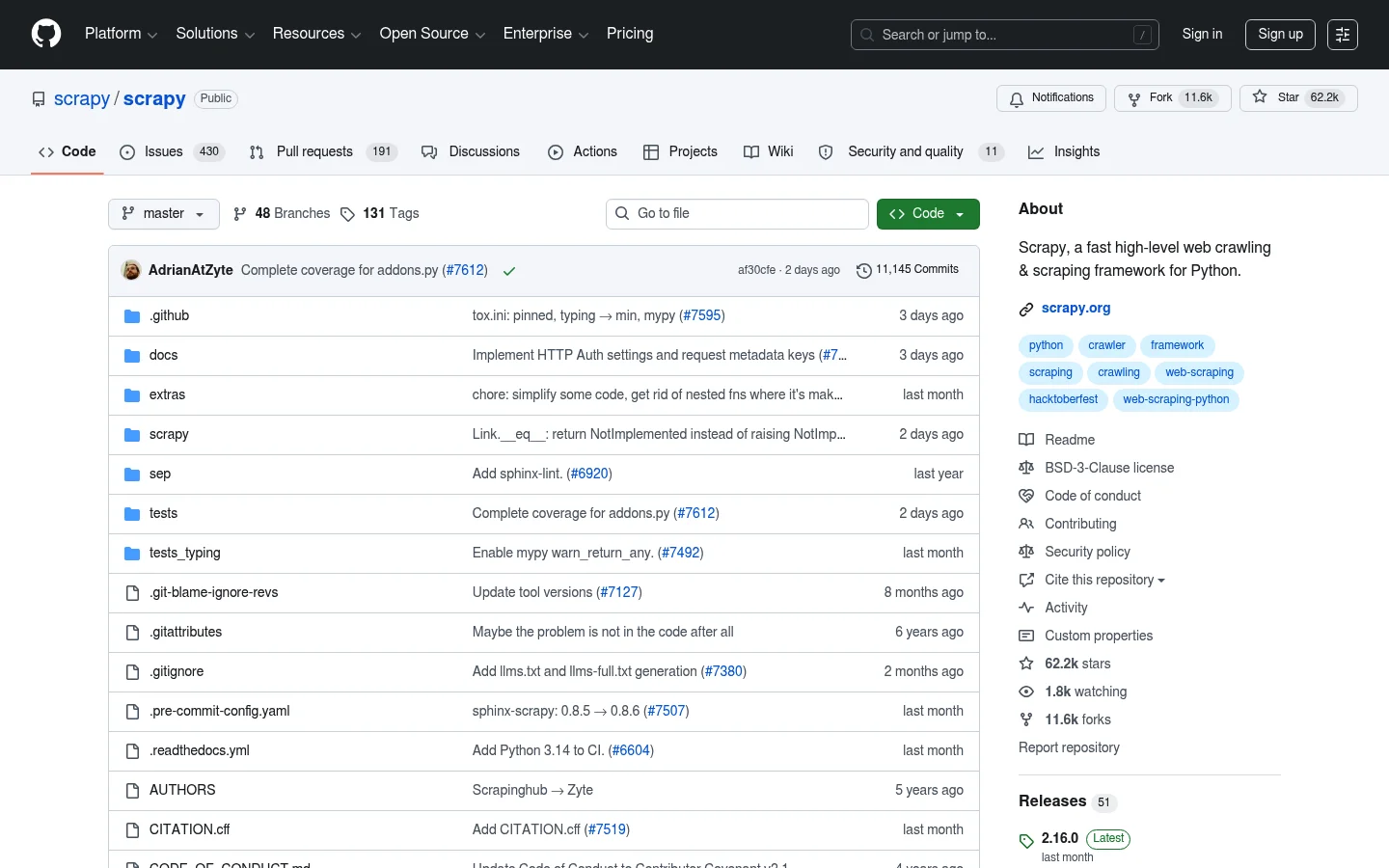Screen dimensions: 1389x868
Task: Click the AUTHORS file icon
Action: [132, 791]
